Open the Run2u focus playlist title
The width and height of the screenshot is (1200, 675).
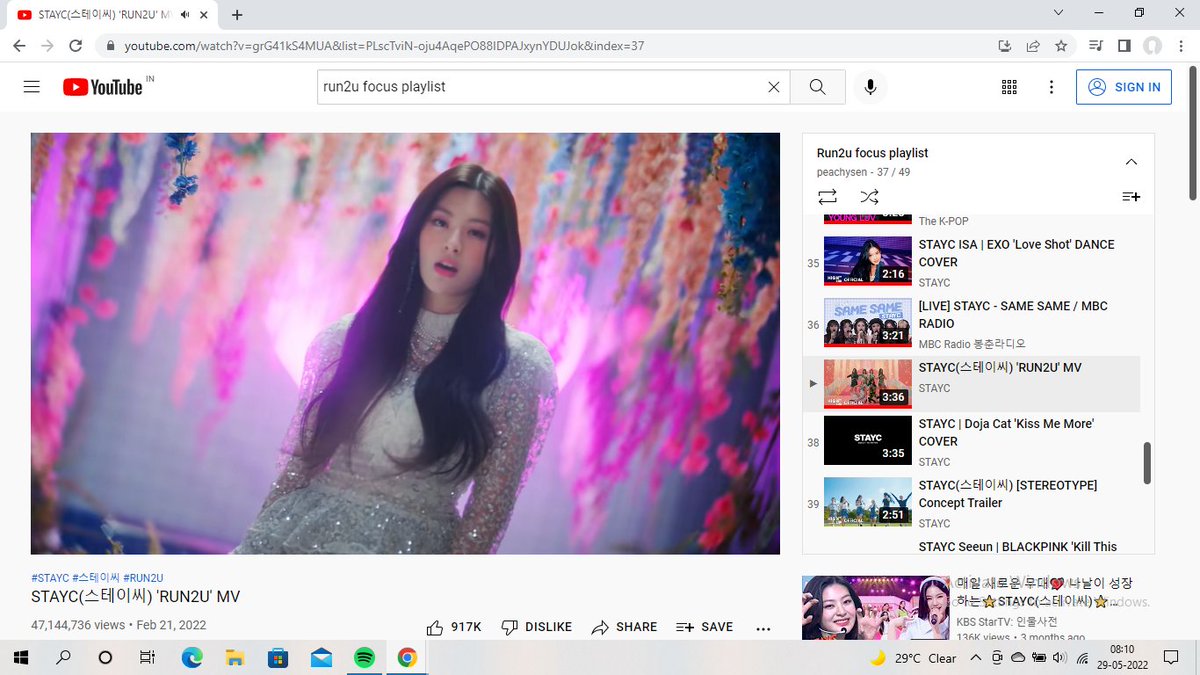point(872,153)
